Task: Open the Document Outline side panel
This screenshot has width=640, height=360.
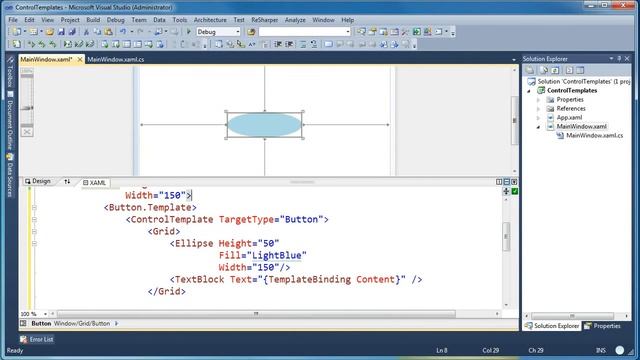Action: point(11,120)
